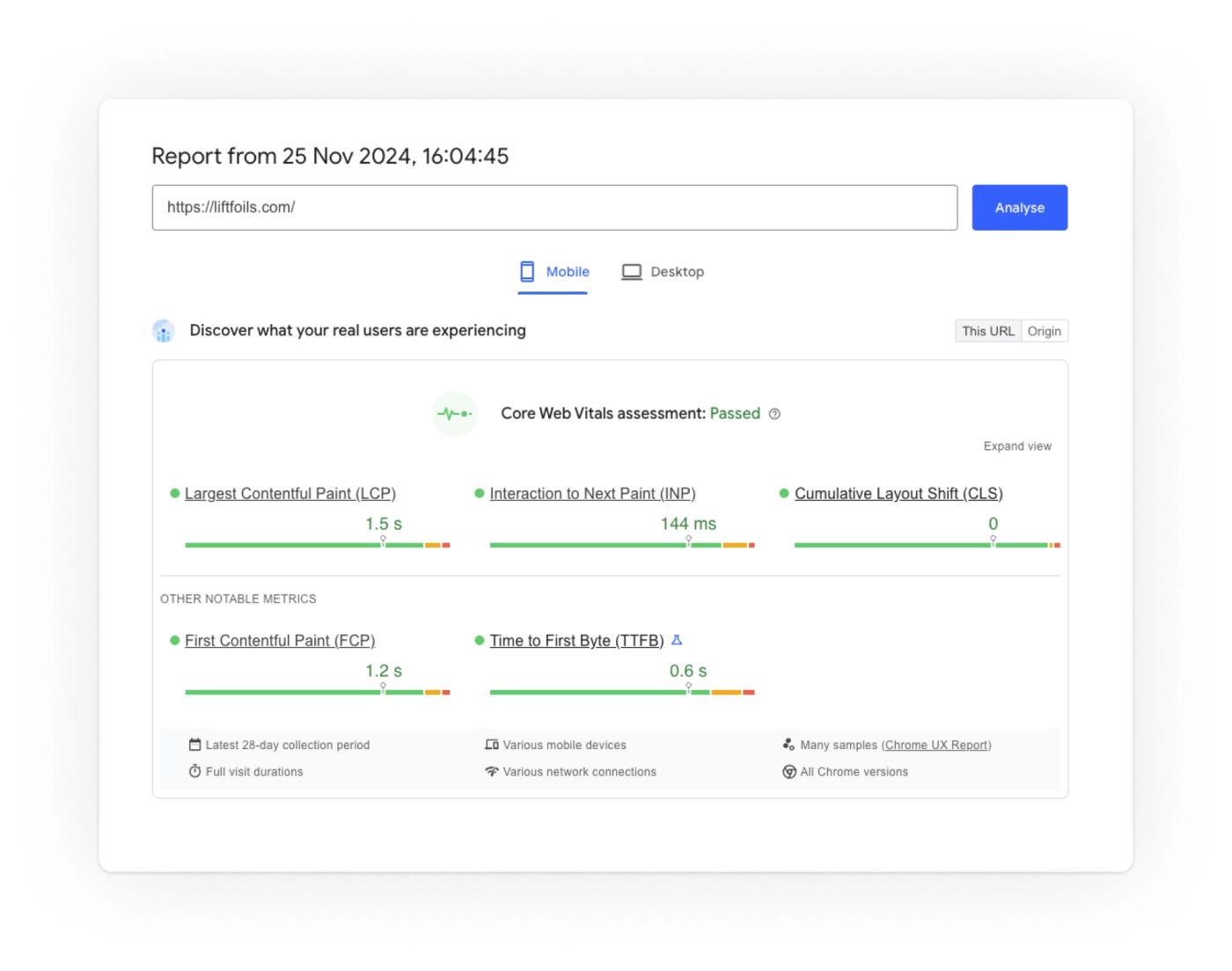Screen dimensions: 1232x971
Task: Click the calendar icon for collection period
Action: point(195,745)
